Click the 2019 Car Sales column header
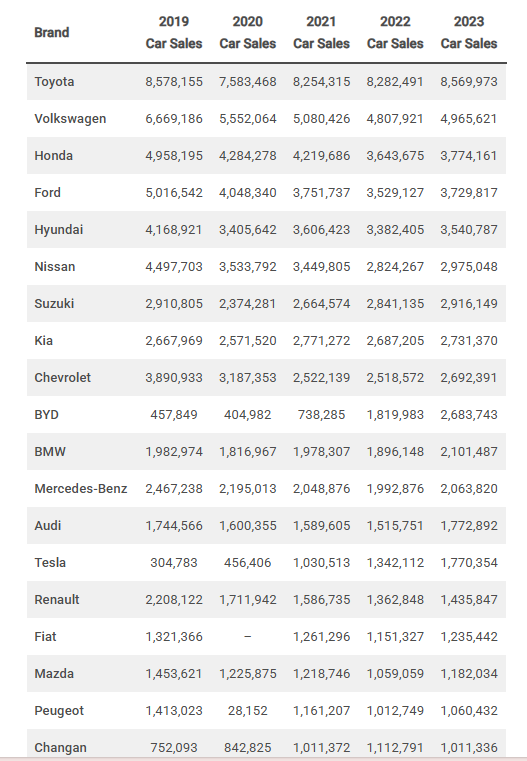Viewport: 527px width, 761px height. tap(174, 33)
